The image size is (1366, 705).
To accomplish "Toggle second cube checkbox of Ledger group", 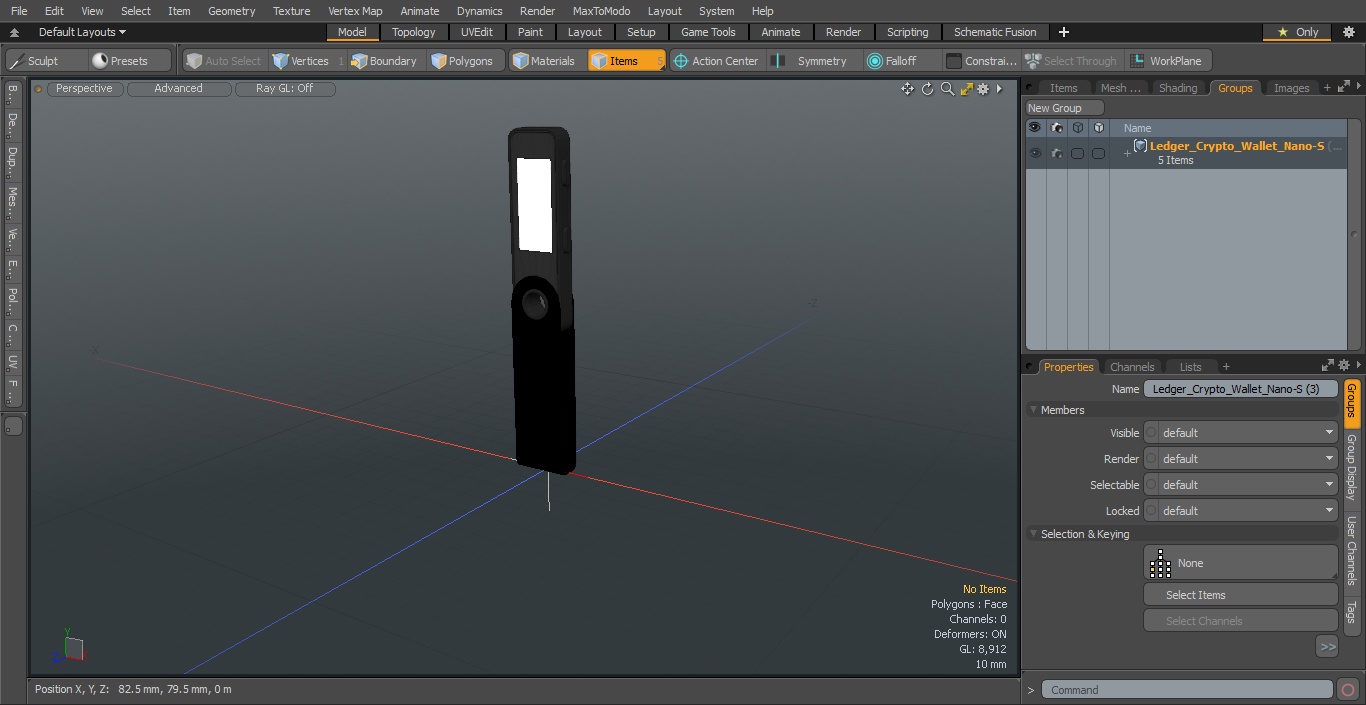I will pos(1098,153).
